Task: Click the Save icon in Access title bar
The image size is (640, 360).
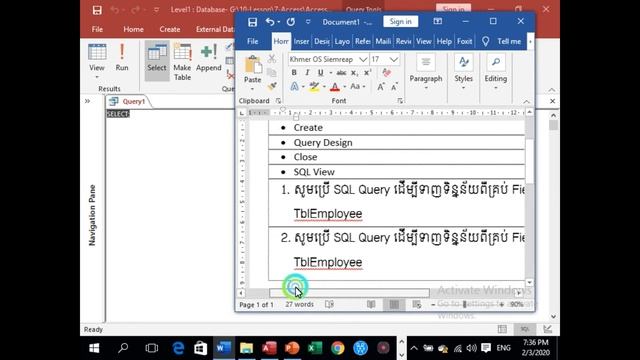Action: pyautogui.click(x=97, y=10)
